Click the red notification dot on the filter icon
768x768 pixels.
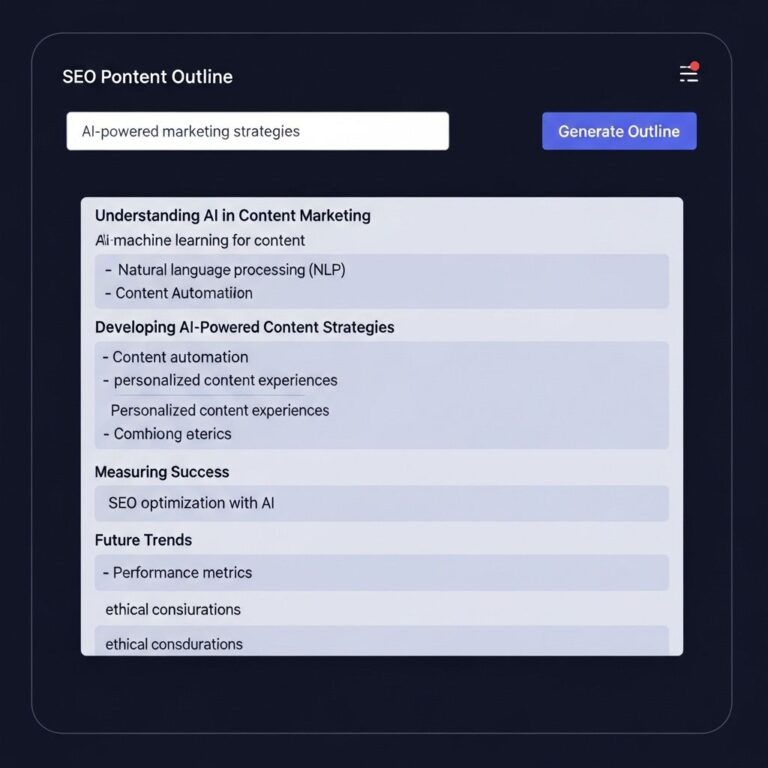[x=694, y=66]
